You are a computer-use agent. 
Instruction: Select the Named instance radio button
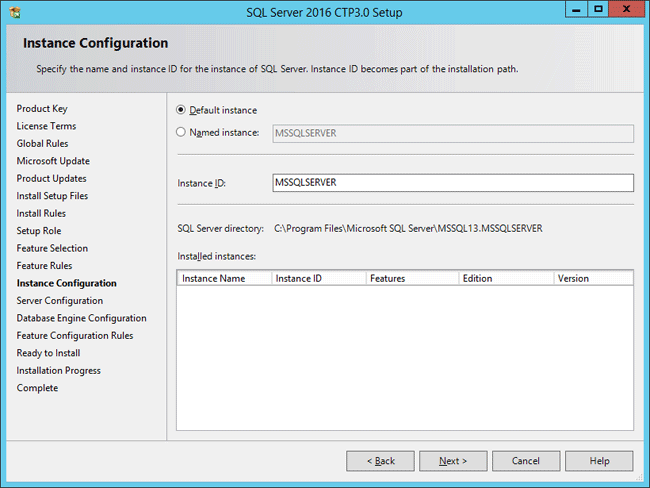click(181, 132)
